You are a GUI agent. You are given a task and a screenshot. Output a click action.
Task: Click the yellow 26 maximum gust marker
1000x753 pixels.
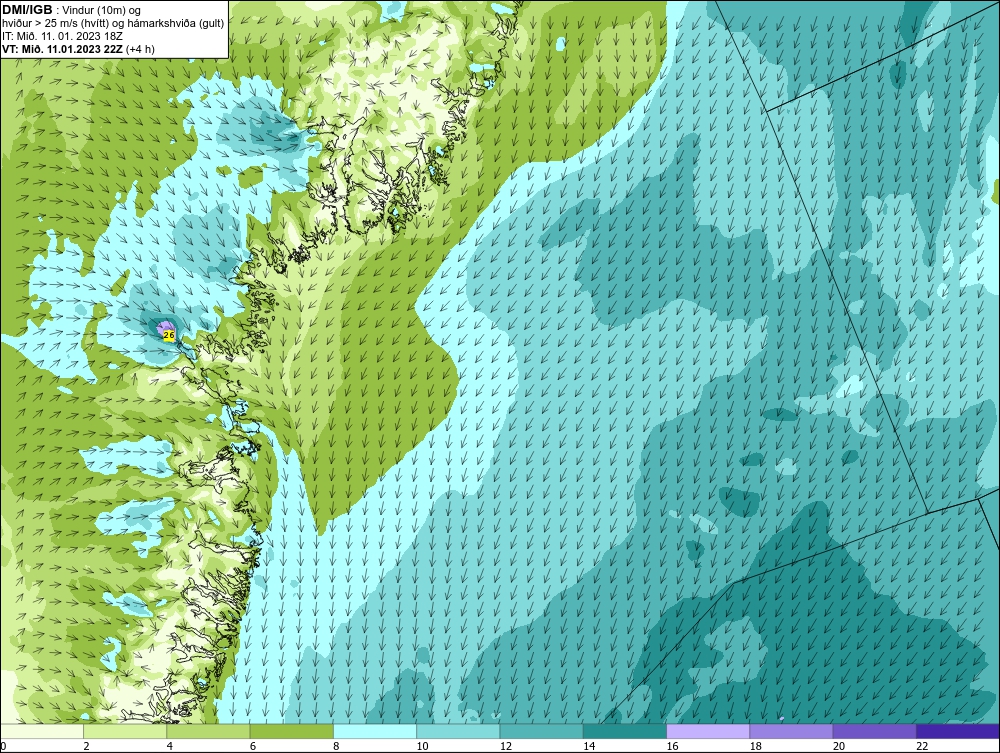tap(169, 335)
